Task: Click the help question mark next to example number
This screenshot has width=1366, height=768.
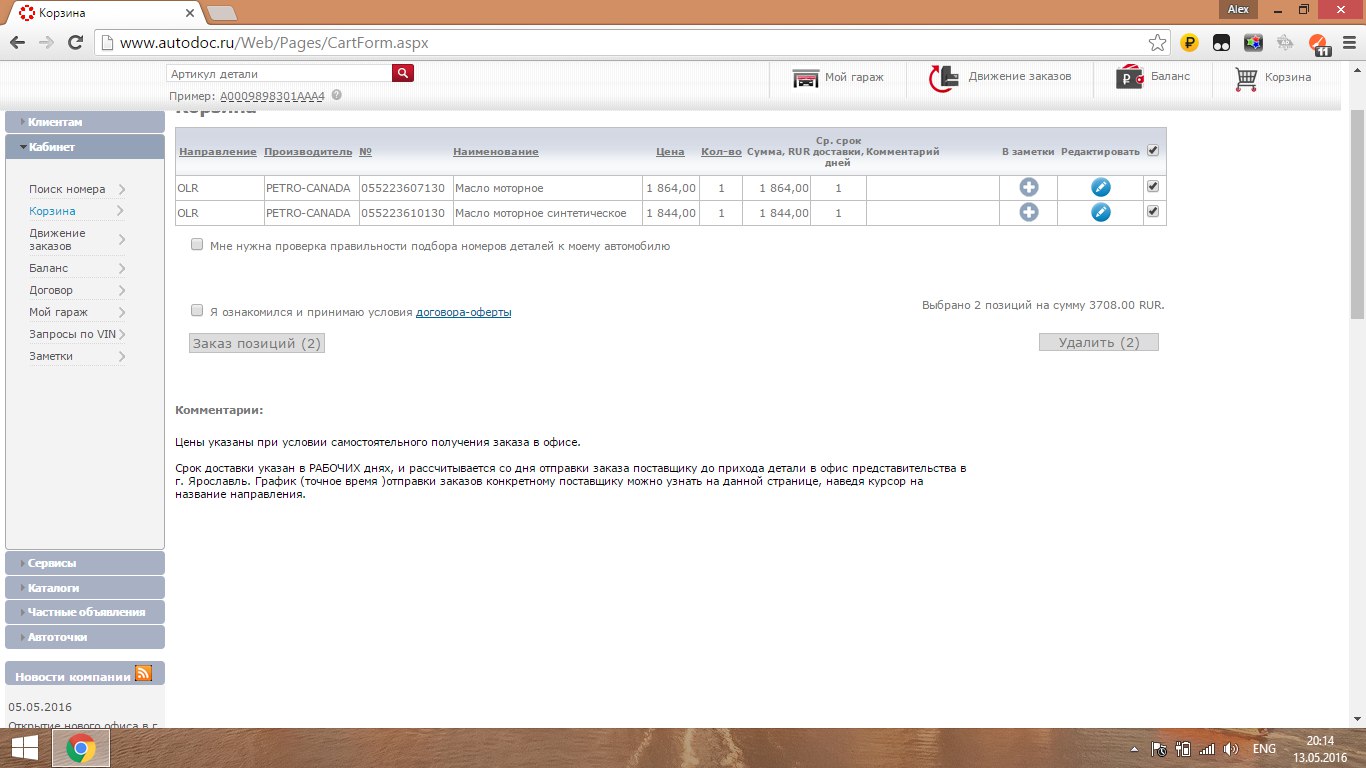Action: click(336, 95)
